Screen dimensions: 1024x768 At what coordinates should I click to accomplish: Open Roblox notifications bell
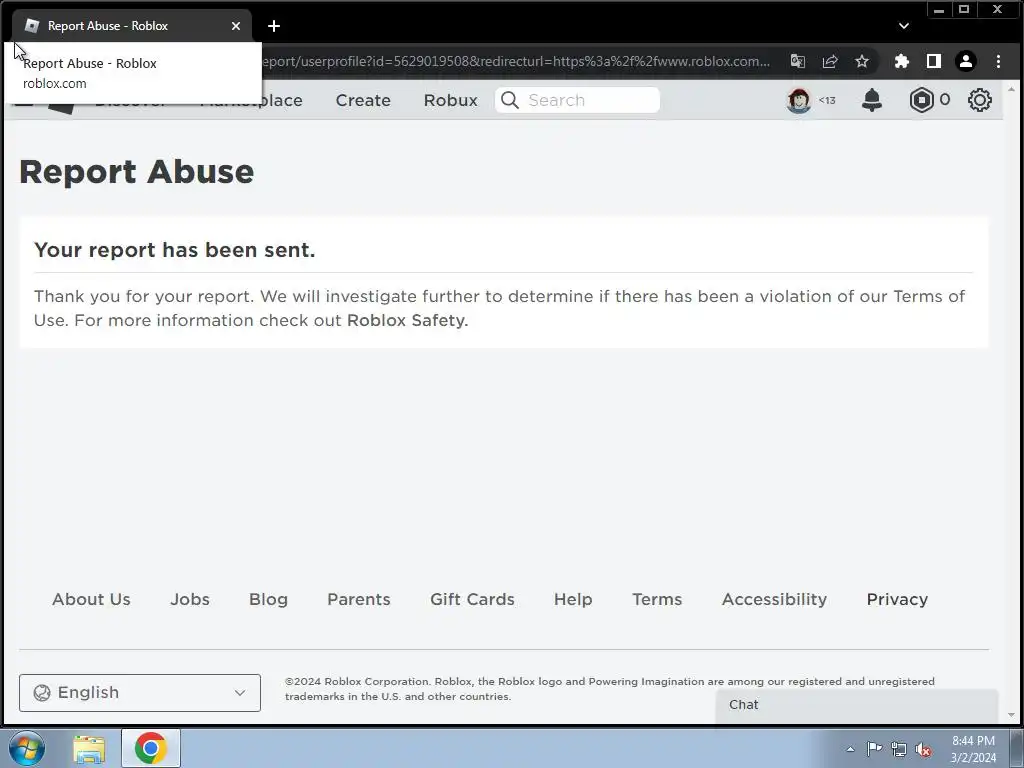point(872,100)
